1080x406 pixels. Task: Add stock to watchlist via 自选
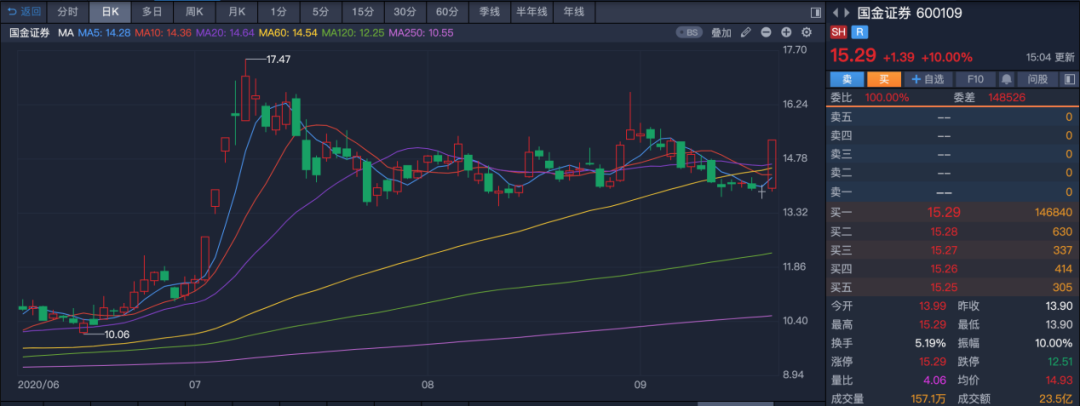[x=927, y=79]
